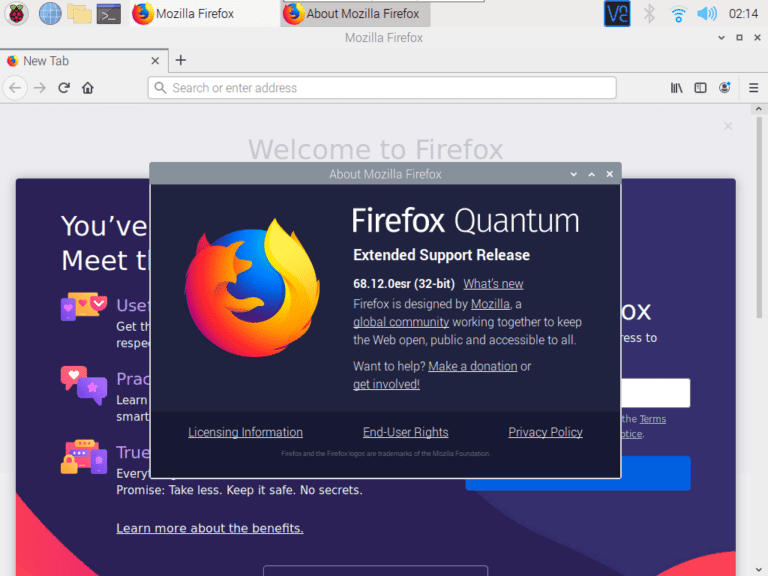Open the global community link
This screenshot has height=576, width=768.
point(401,322)
